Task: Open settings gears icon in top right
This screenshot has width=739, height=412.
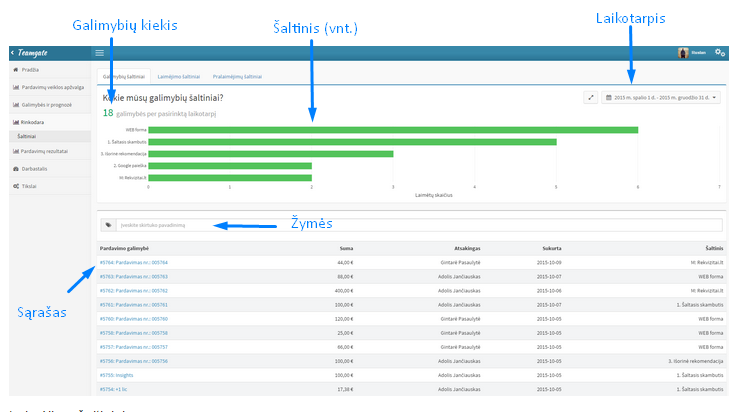Action: point(720,52)
